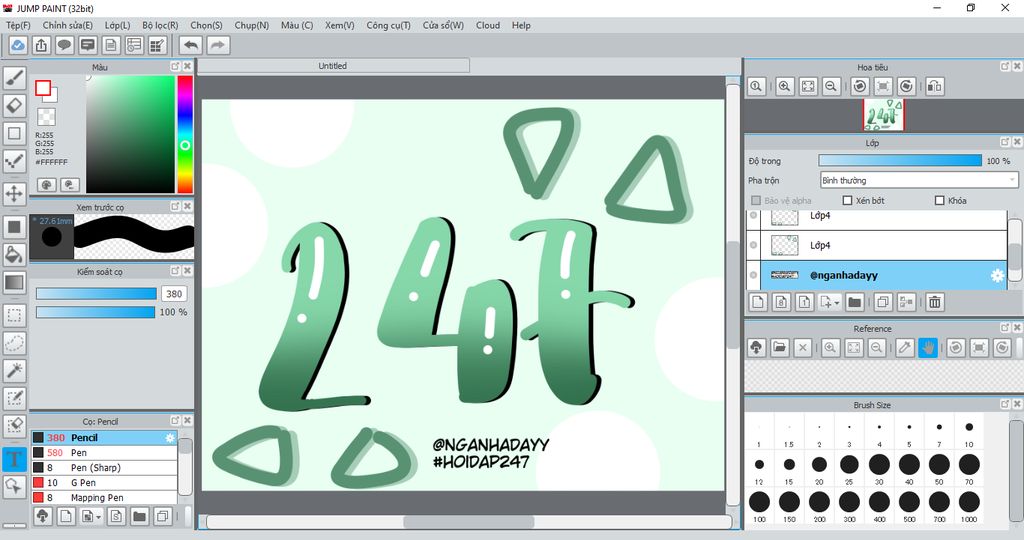Open the Cloud menu
Screen dimensions: 1024x540
point(488,25)
